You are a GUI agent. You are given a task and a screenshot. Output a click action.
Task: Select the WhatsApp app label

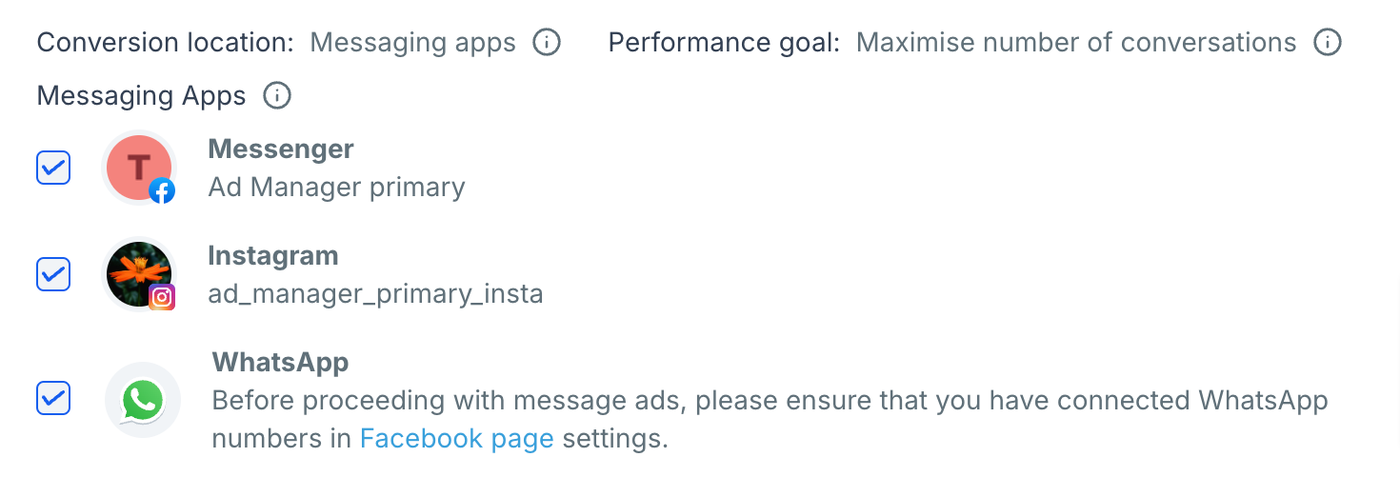pyautogui.click(x=280, y=362)
